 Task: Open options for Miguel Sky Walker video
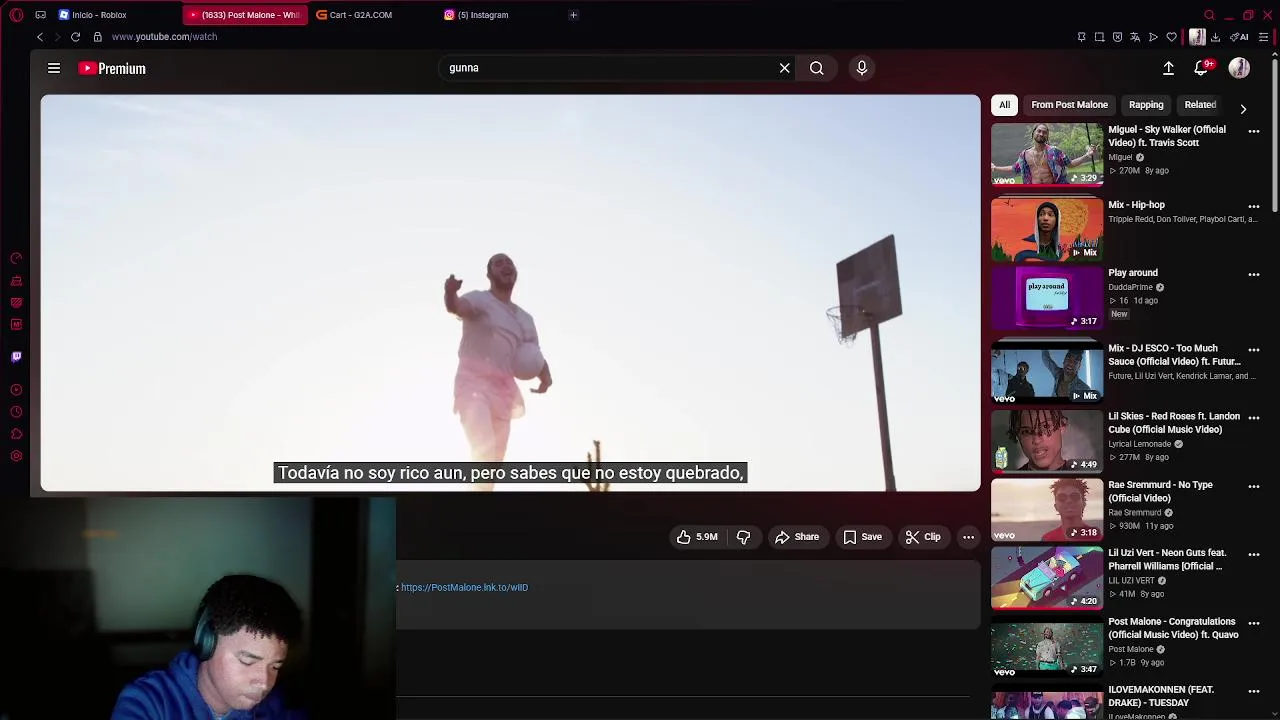(x=1254, y=132)
